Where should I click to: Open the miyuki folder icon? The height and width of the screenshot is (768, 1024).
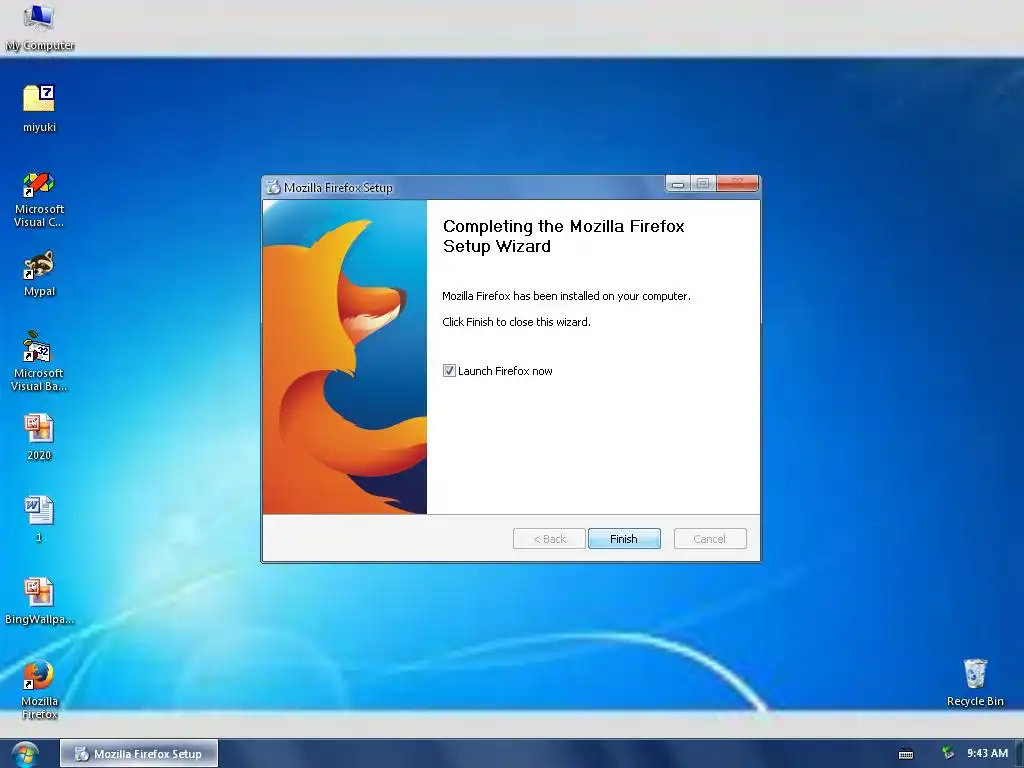(39, 108)
